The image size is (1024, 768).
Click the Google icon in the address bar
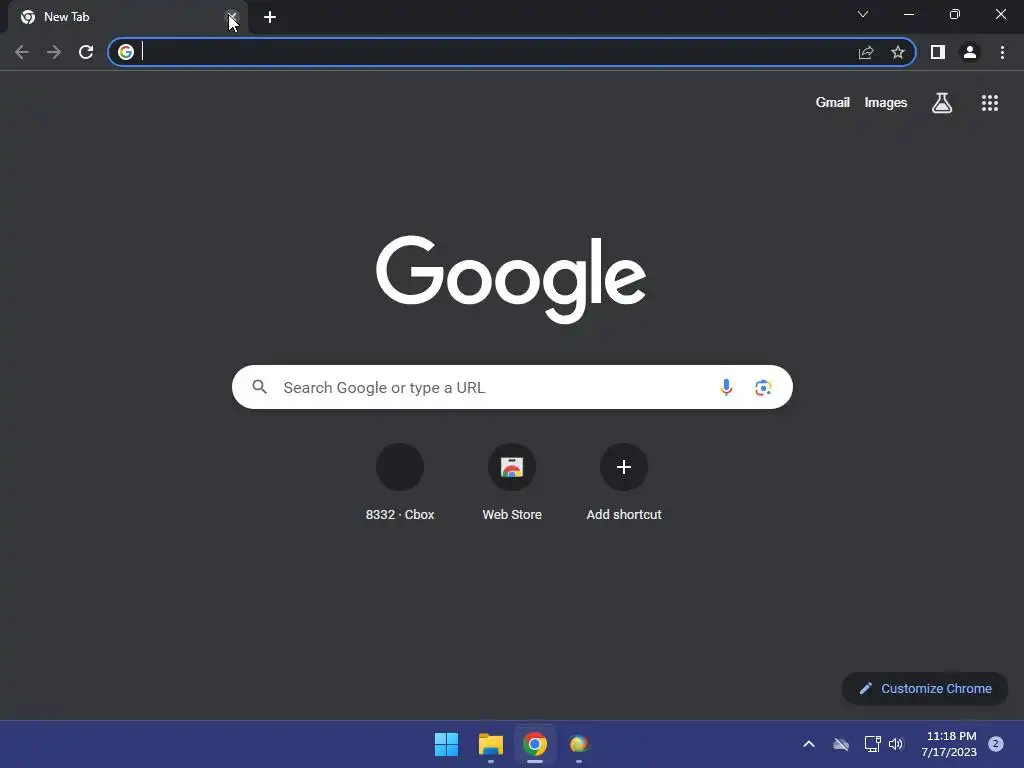click(126, 52)
